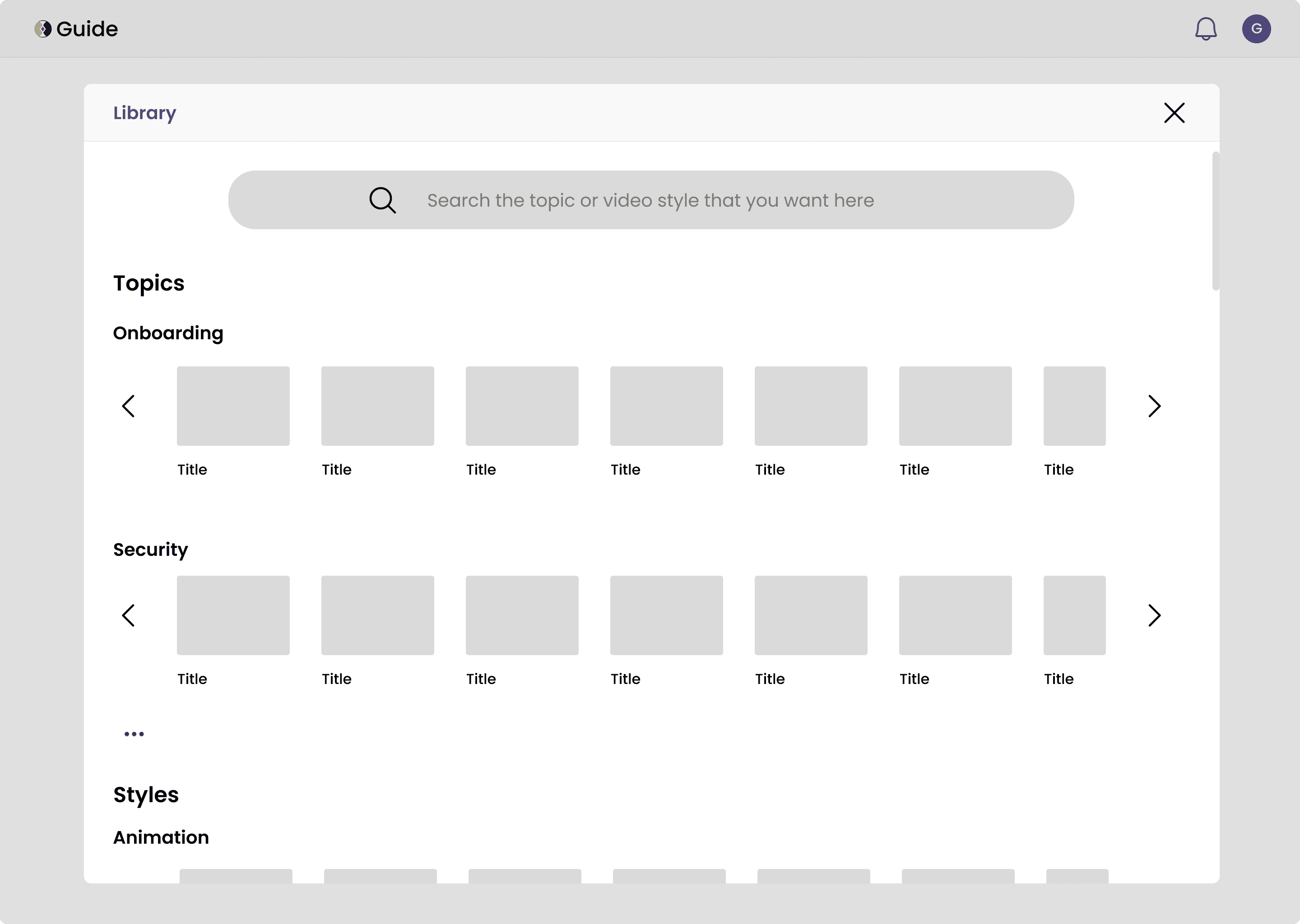Open the fifth Onboarding video thumbnail
Image resolution: width=1300 pixels, height=924 pixels.
point(811,406)
